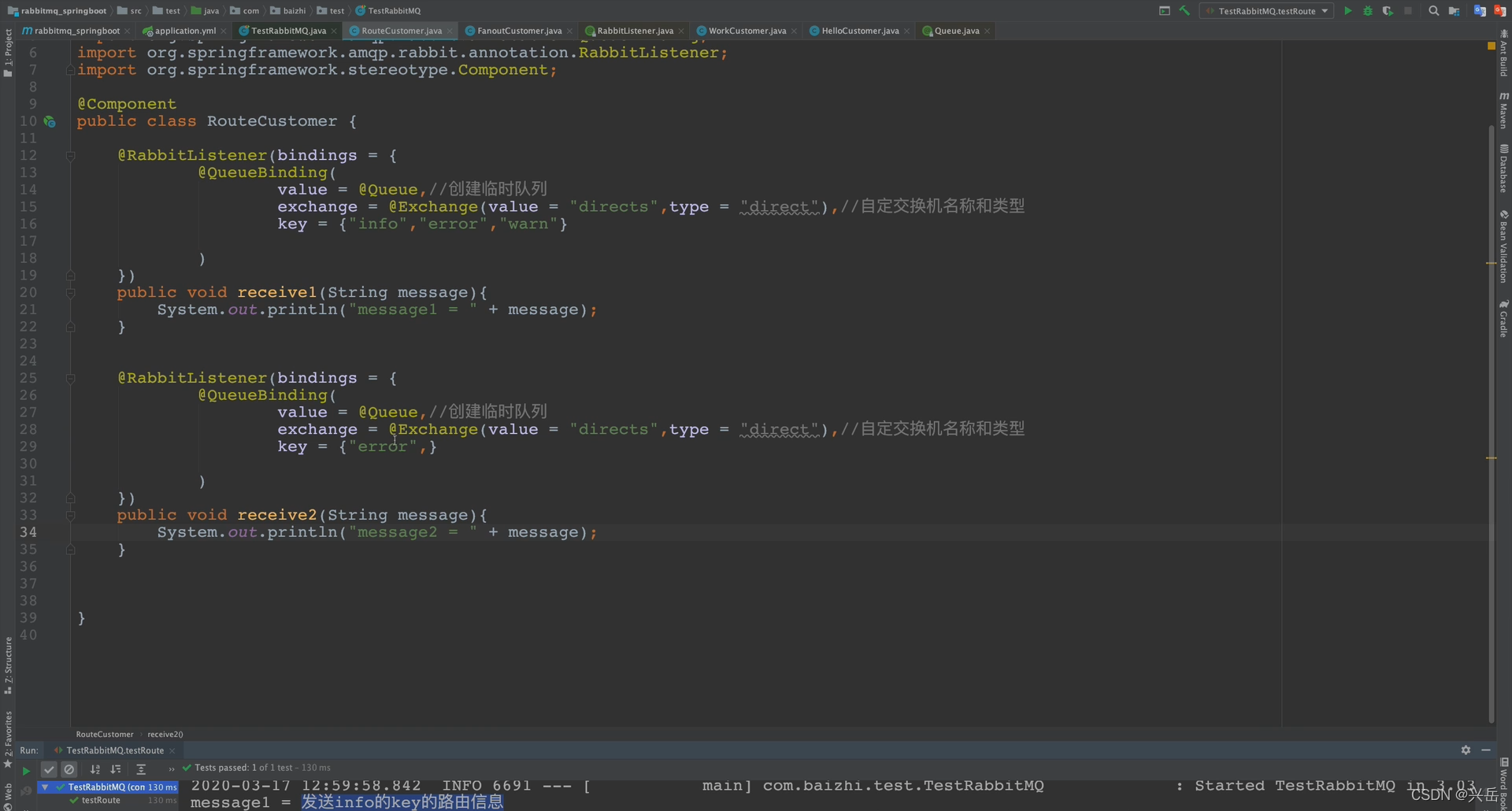Open Project Structure folder icon

coord(1454,11)
